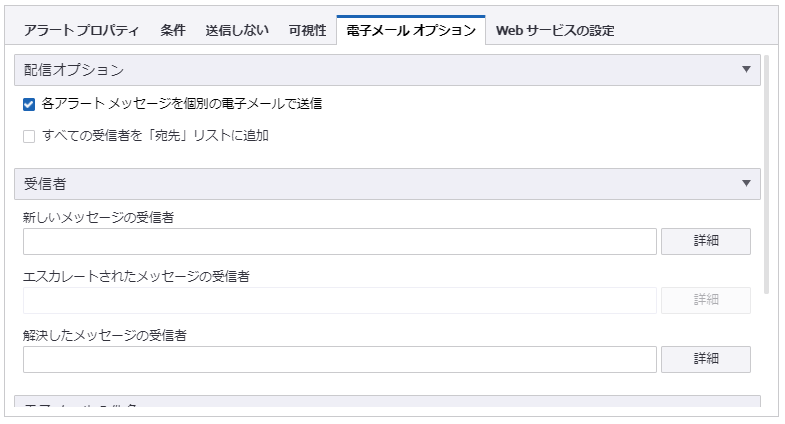785x424 pixels.
Task: Focus the 新しいメッセージの受信者 text field
Action: (339, 241)
